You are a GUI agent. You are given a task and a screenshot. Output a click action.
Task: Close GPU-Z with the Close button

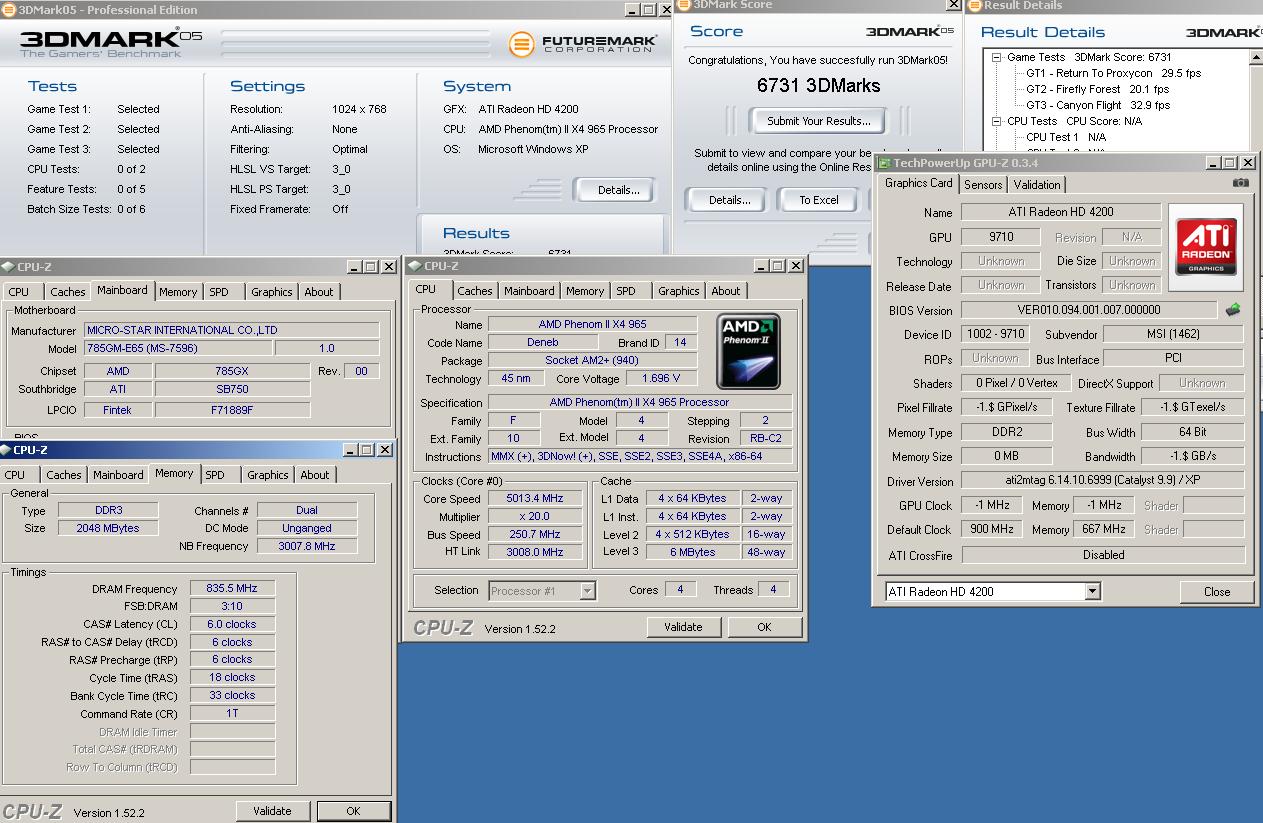tap(1217, 591)
